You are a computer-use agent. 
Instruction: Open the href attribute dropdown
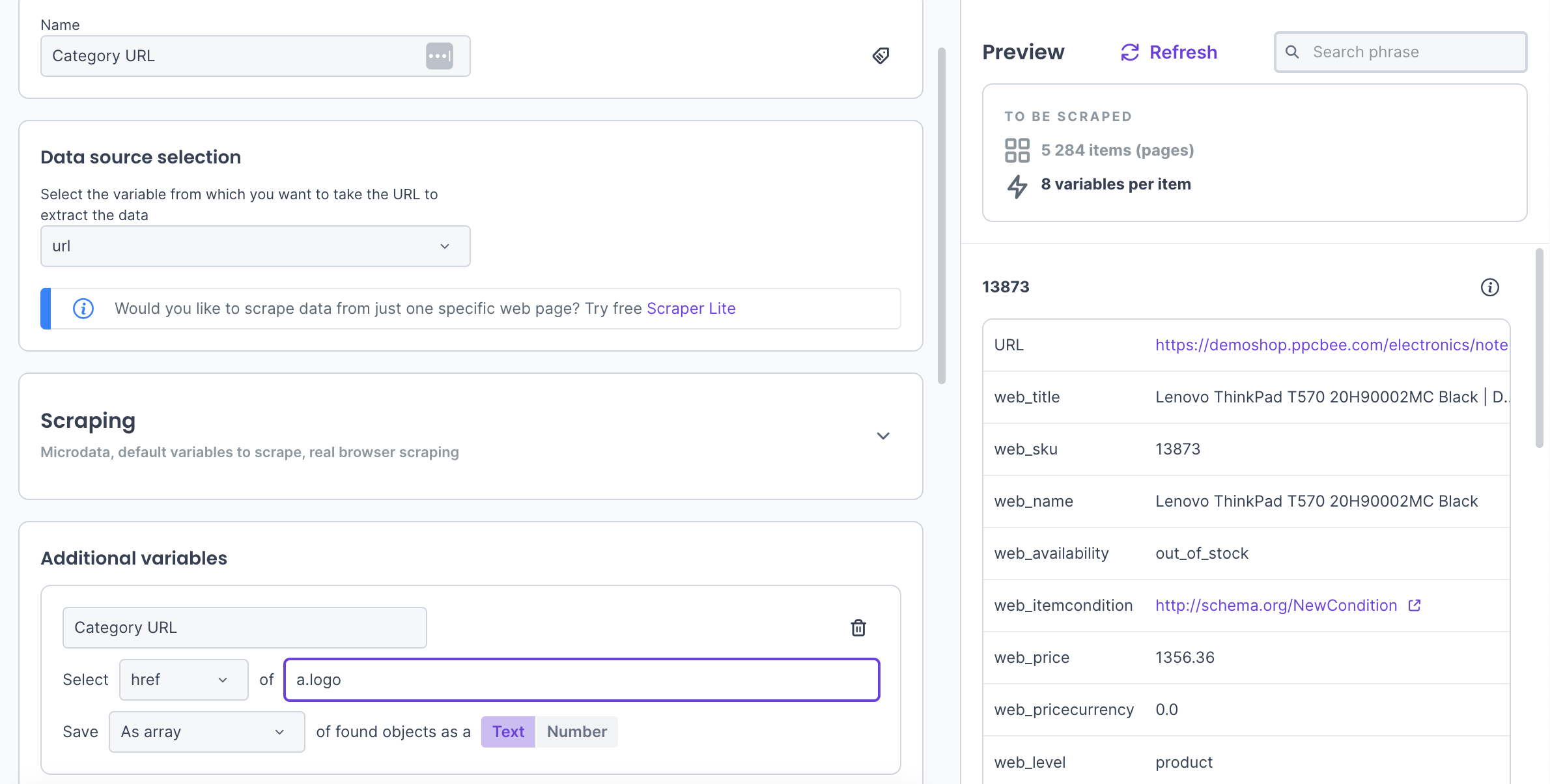pyautogui.click(x=184, y=680)
